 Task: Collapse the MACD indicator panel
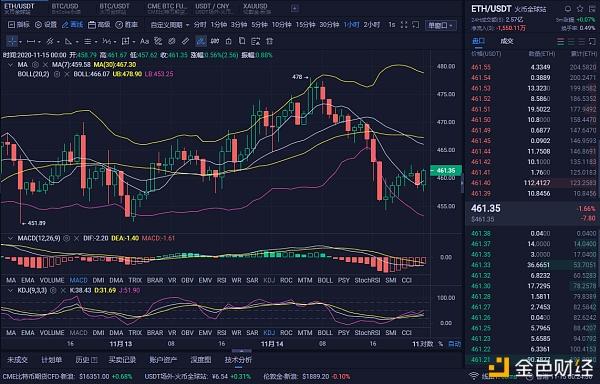tap(10, 238)
